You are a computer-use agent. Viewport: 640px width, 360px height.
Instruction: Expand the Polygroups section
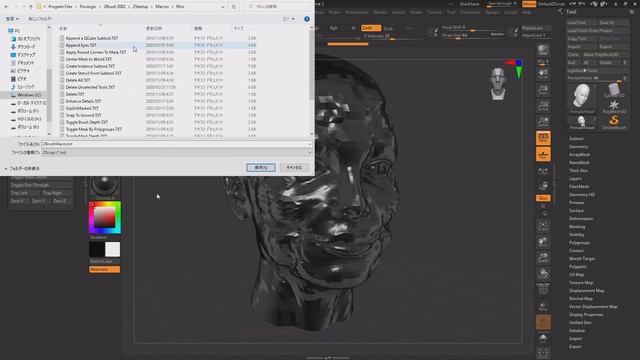579,242
